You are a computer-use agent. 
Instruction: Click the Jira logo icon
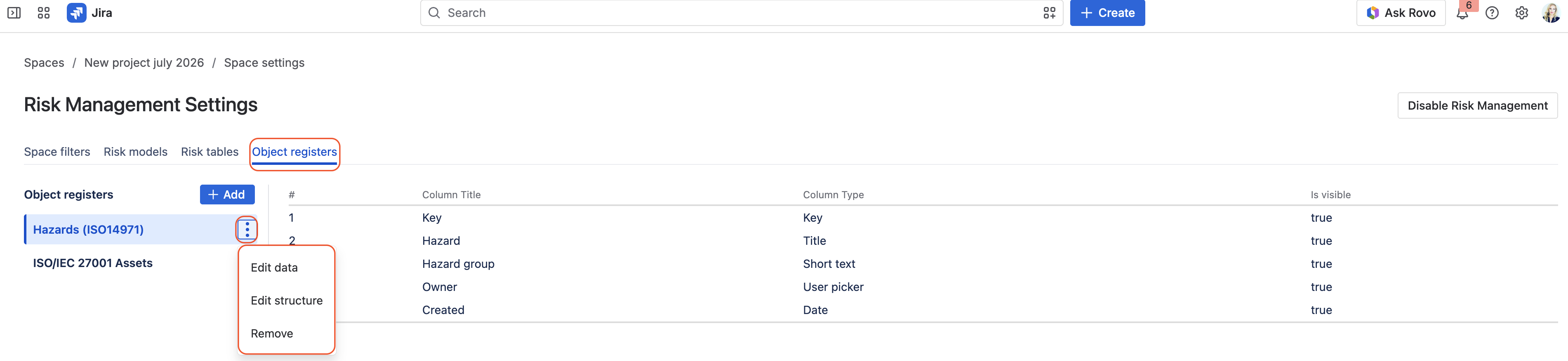76,13
